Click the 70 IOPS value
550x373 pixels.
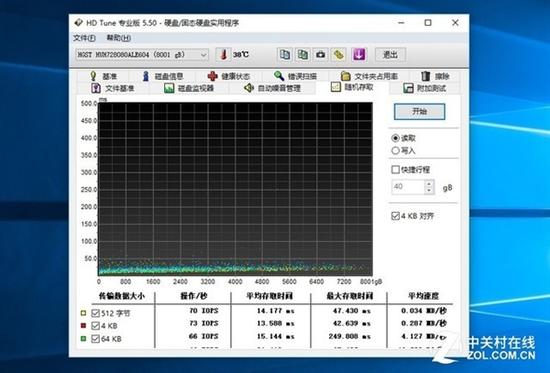tap(203, 311)
